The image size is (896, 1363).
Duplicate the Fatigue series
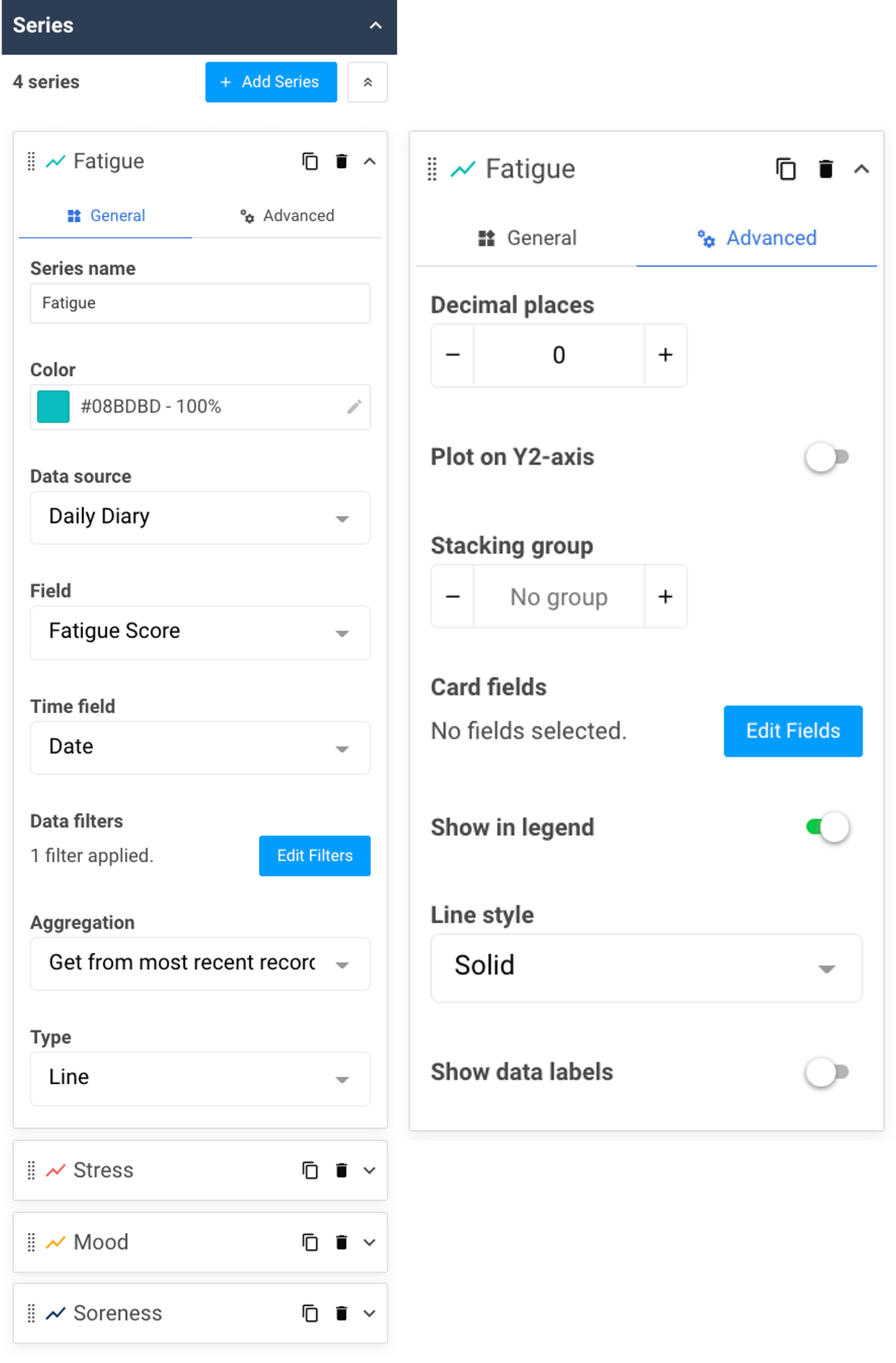[309, 162]
